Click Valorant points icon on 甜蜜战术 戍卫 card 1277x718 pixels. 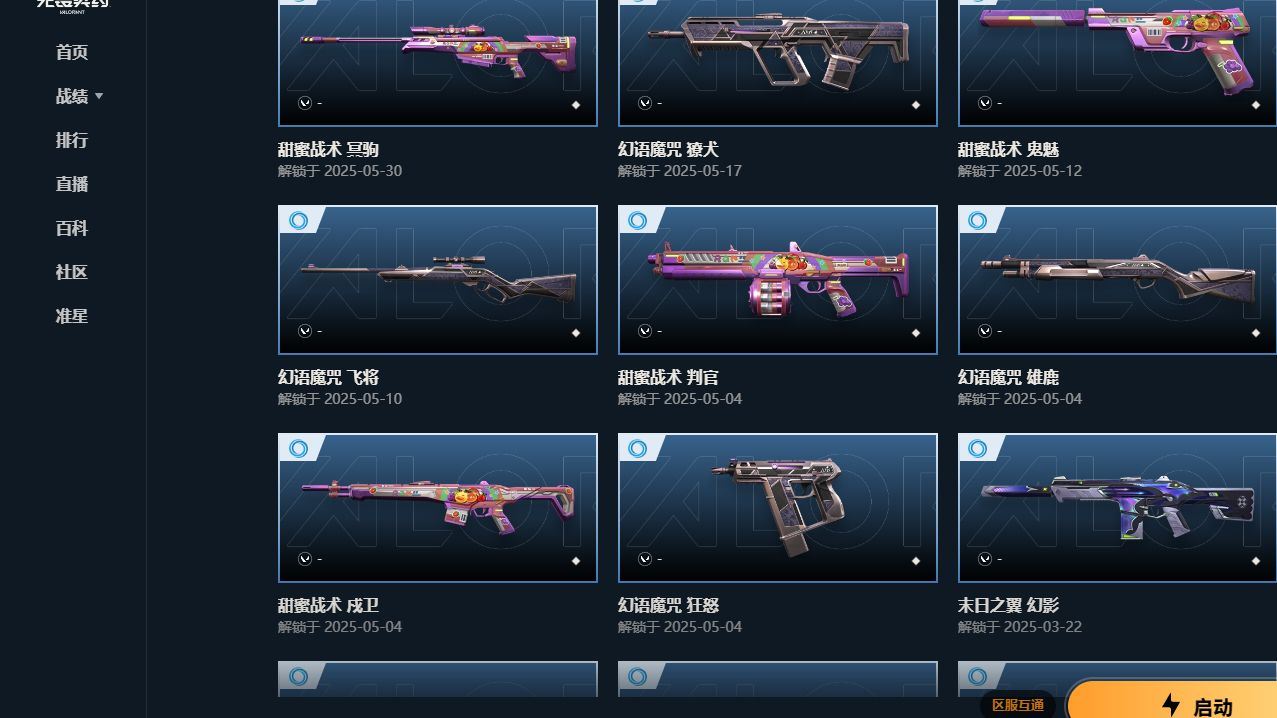(305, 559)
